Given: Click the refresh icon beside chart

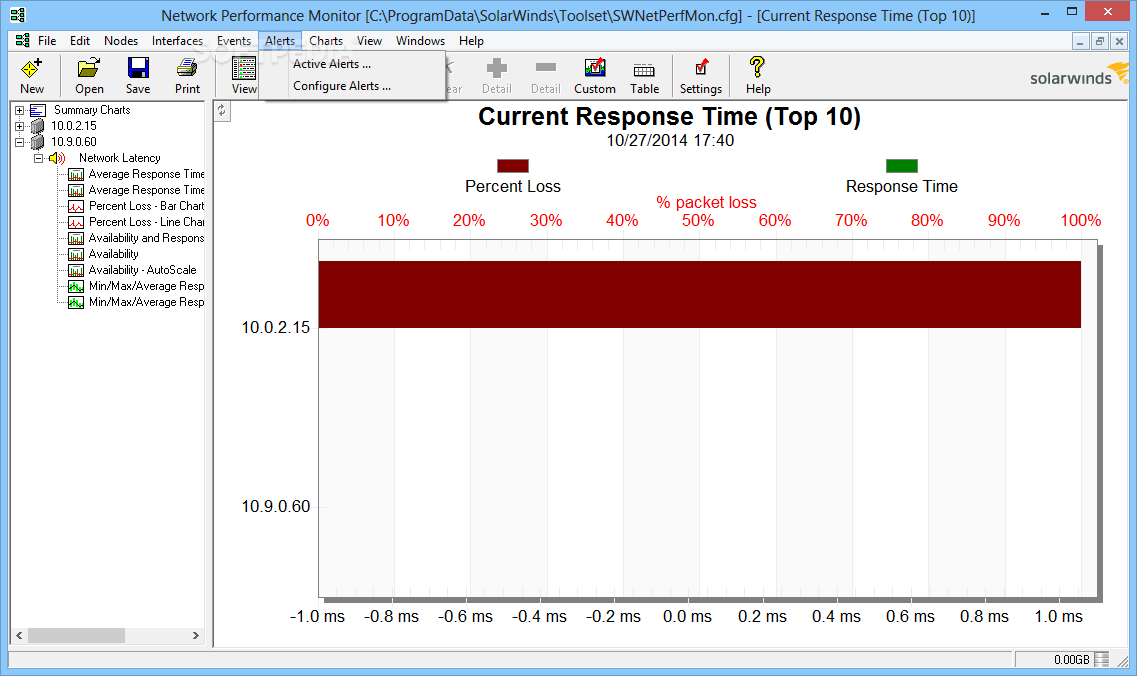Looking at the screenshot, I should (x=222, y=111).
